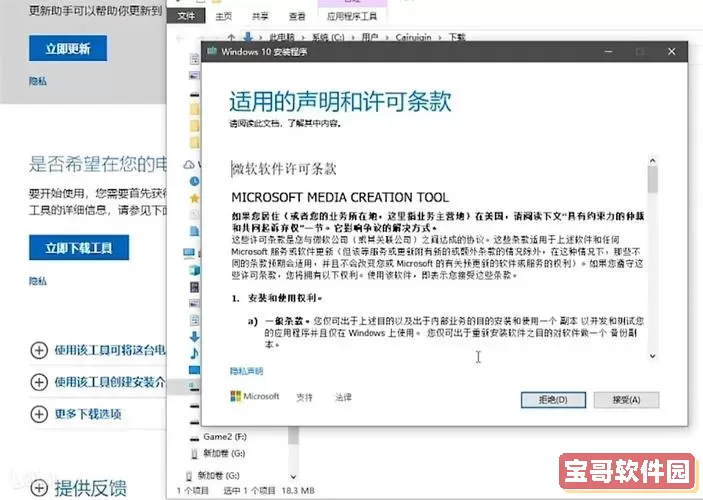This screenshot has height=500, width=703.
Task: Select Cairuiqin in the address breadcrumb
Action: 413,37
